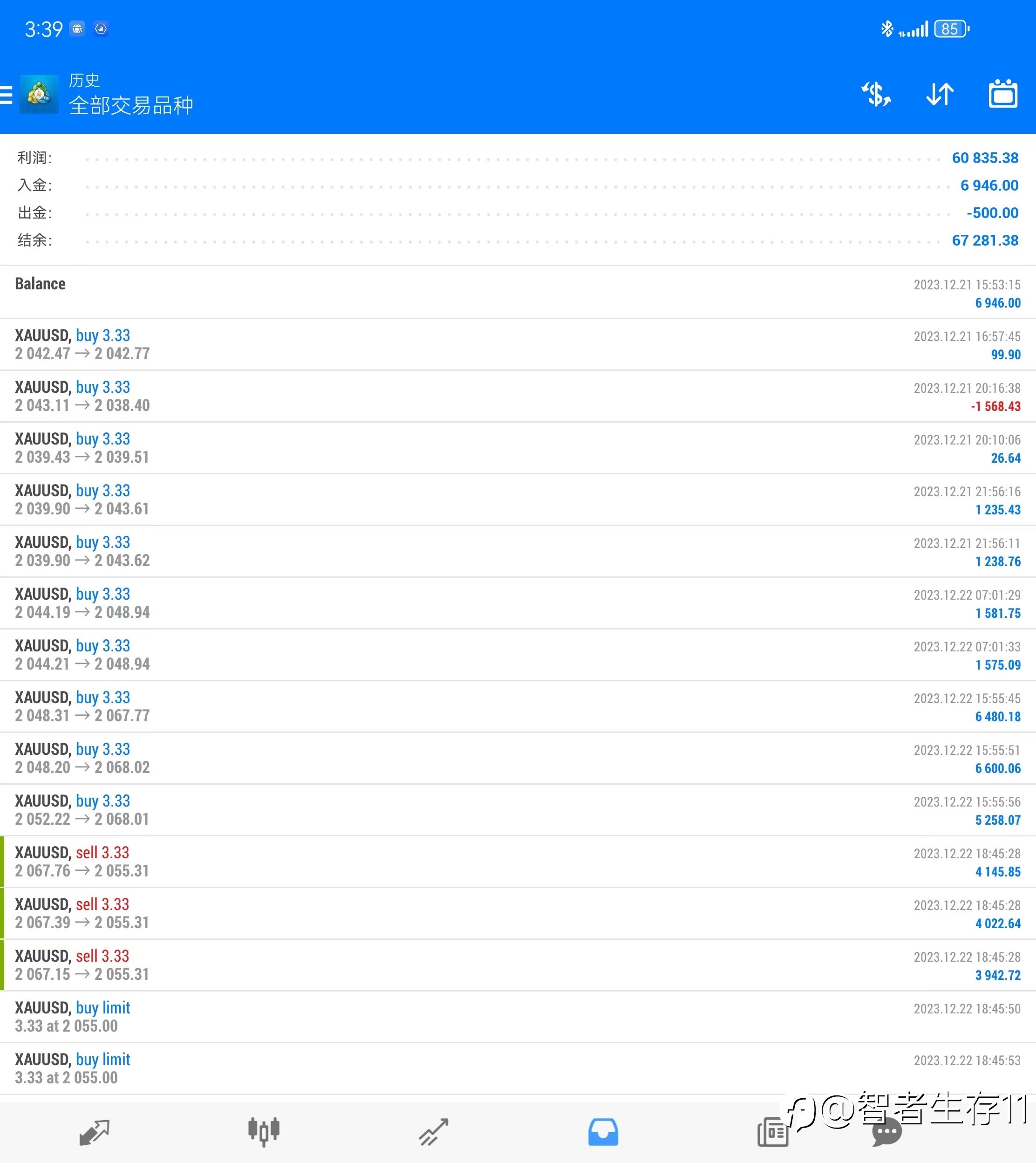
Task: Open the chat messages tab
Action: click(887, 1133)
